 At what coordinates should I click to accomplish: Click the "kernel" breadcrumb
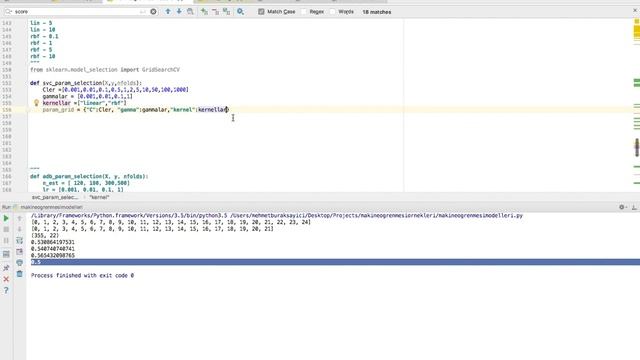(99, 198)
